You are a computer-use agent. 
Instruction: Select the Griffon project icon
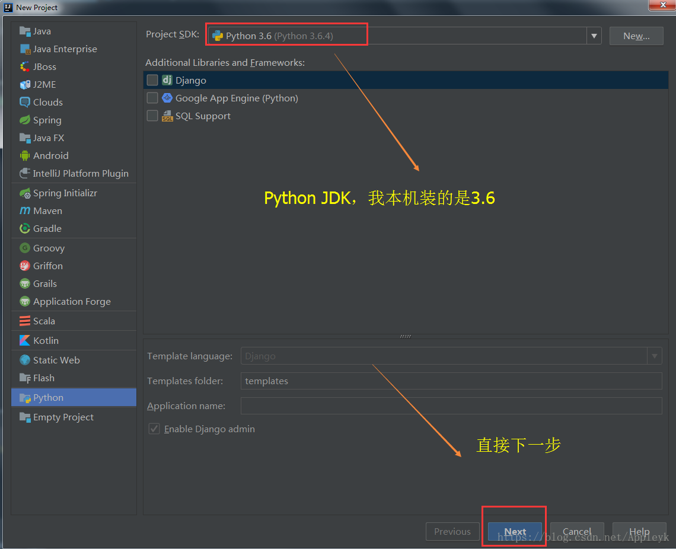point(24,266)
